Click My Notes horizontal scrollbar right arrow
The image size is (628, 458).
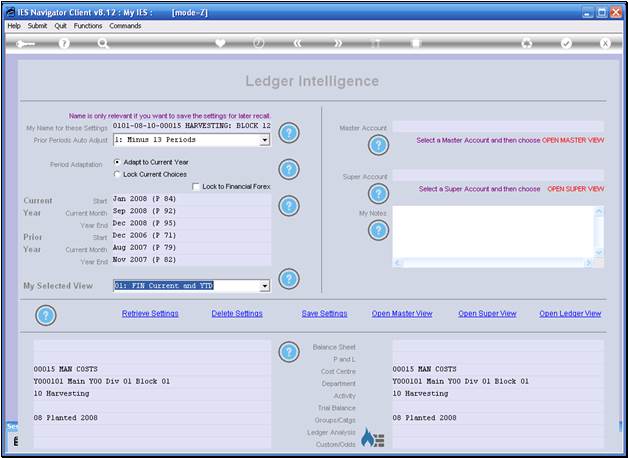589,263
